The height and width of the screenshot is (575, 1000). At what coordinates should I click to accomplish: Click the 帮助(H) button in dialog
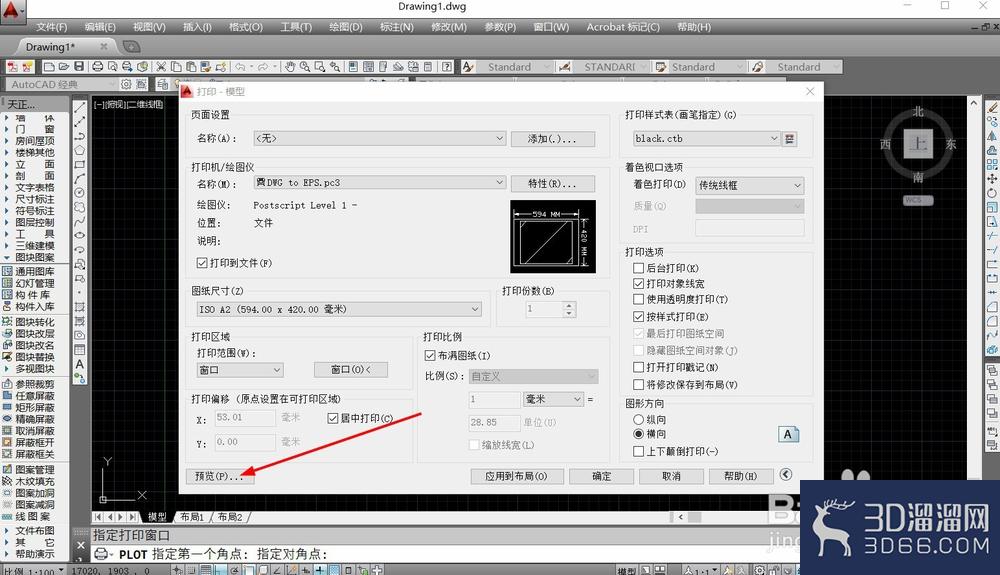(x=741, y=476)
